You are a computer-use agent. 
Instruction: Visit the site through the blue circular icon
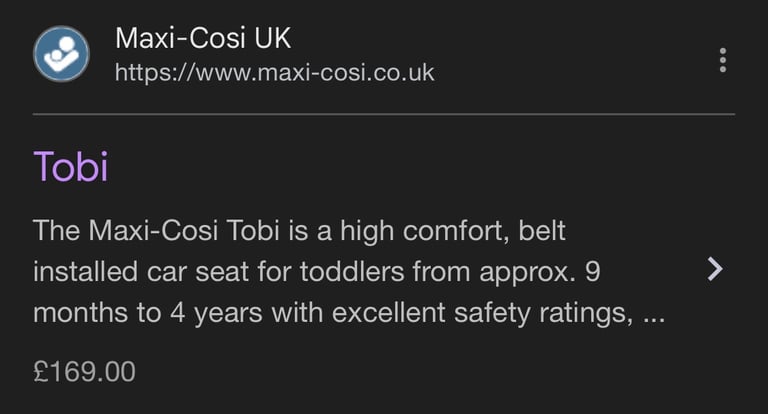tap(61, 54)
